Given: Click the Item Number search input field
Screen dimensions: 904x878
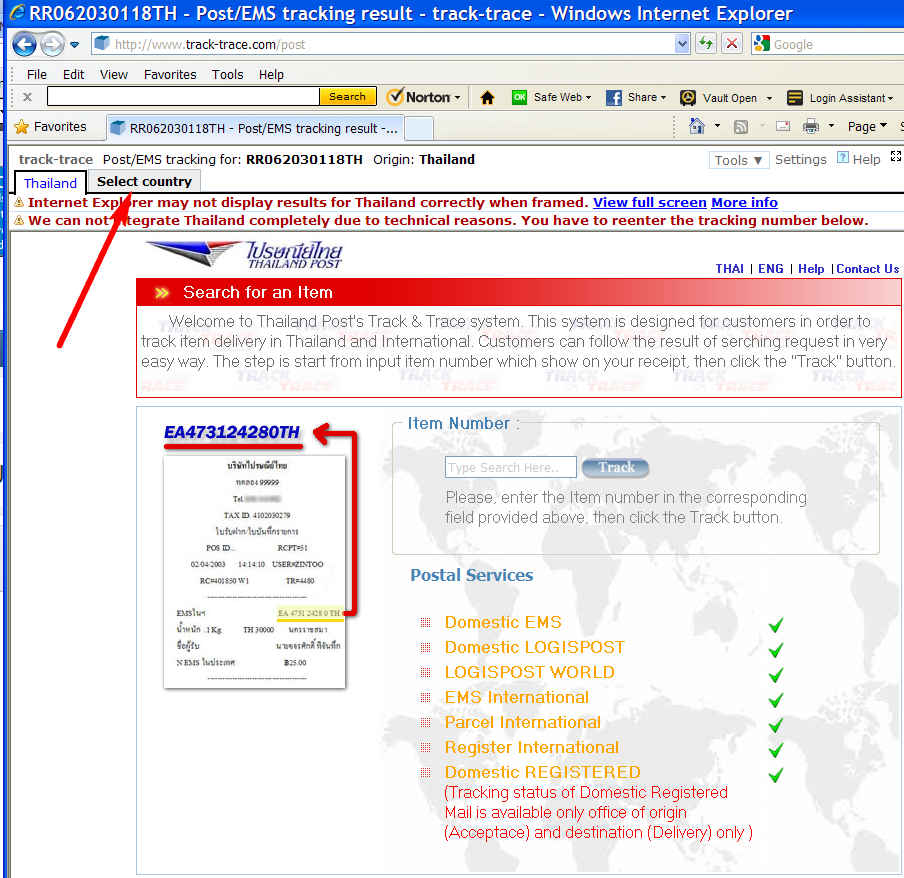Looking at the screenshot, I should [x=510, y=467].
